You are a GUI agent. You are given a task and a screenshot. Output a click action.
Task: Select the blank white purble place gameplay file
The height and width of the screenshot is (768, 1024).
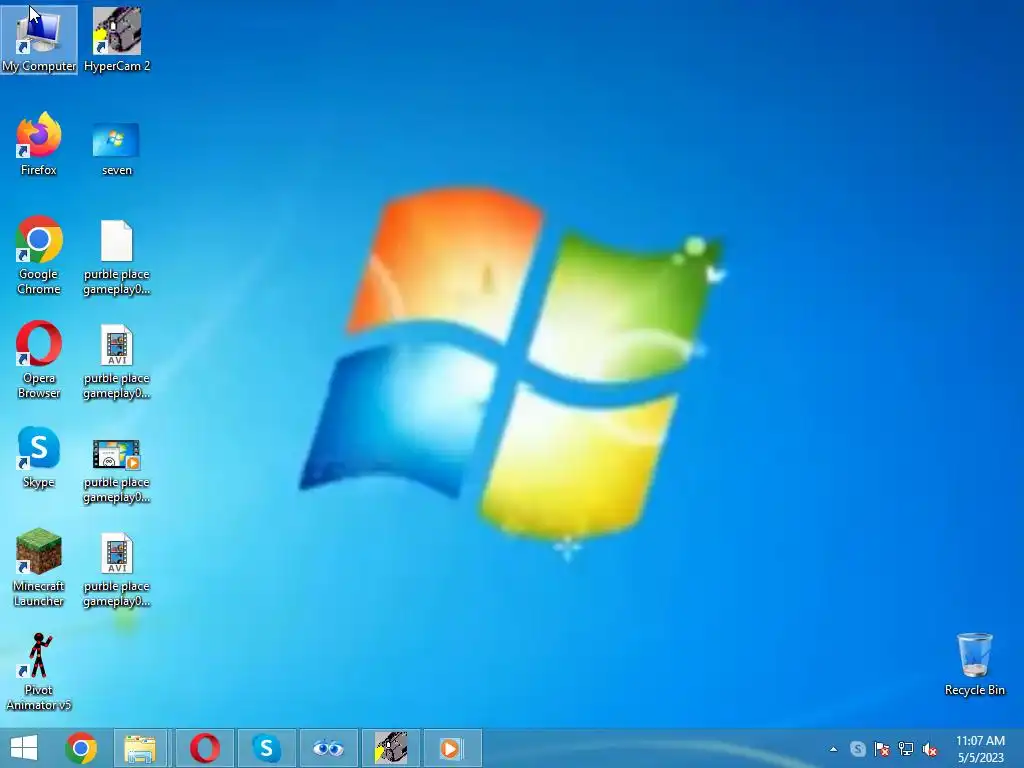tap(117, 257)
